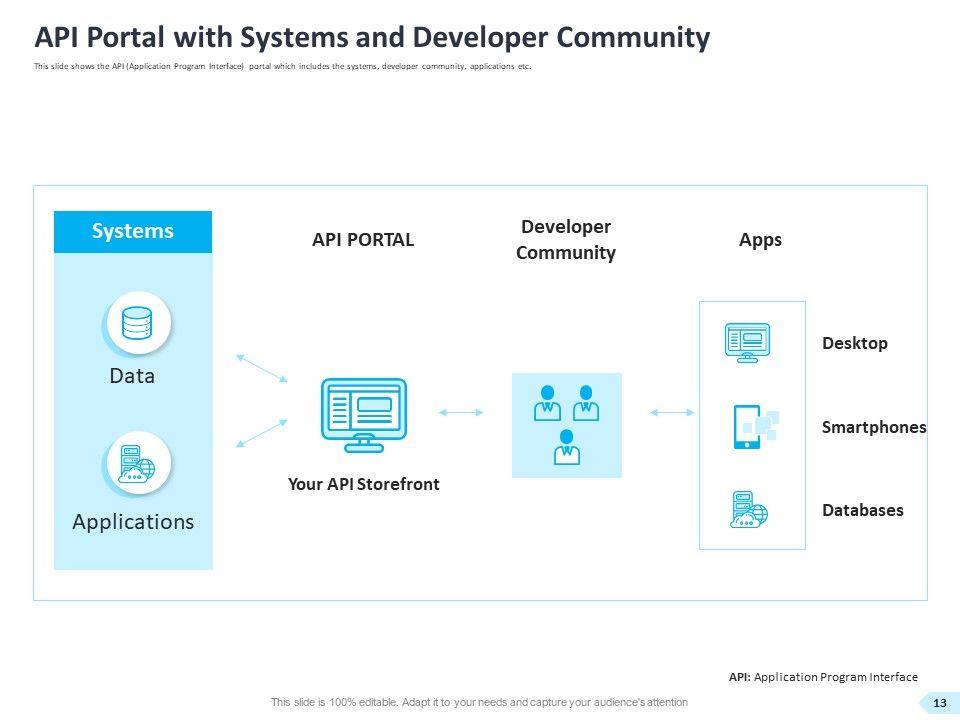Screen dimensions: 960x720
Task: Select the API Application Program Interface footnote
Action: [822, 677]
